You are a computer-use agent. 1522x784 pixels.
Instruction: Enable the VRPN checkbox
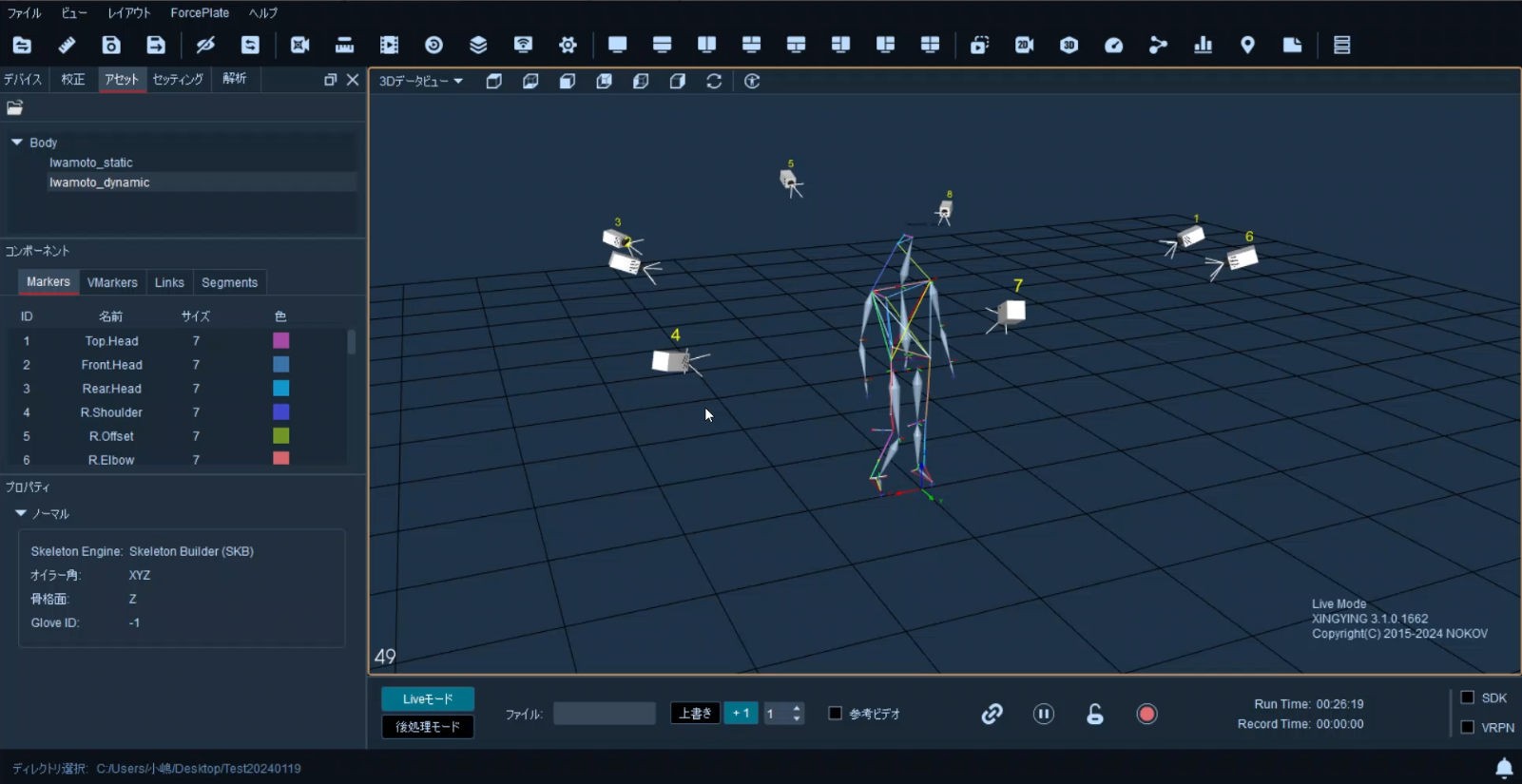click(1467, 727)
